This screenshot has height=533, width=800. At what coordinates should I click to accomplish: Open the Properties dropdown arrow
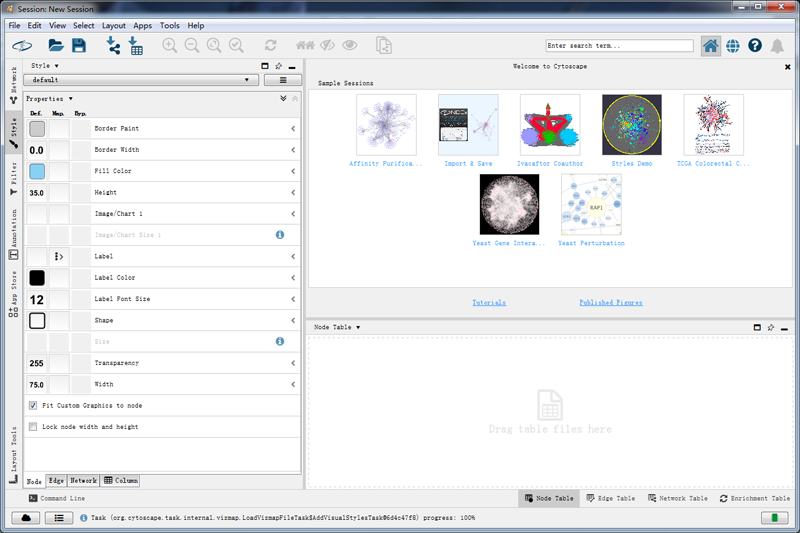coord(71,99)
